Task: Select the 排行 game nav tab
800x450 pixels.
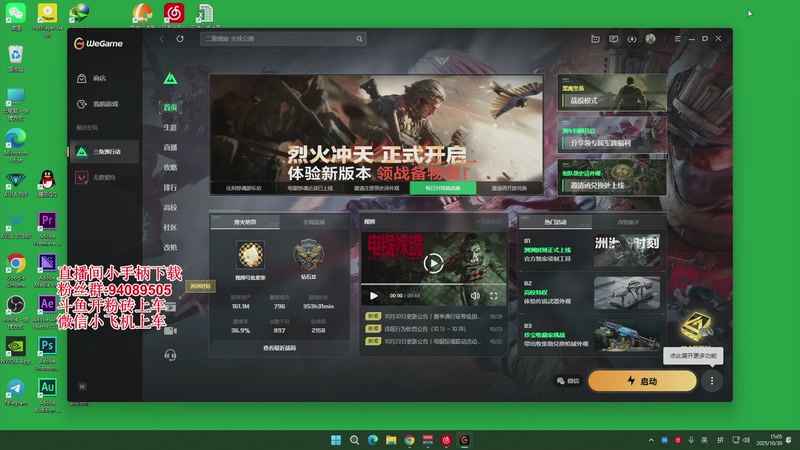Action: coord(170,187)
